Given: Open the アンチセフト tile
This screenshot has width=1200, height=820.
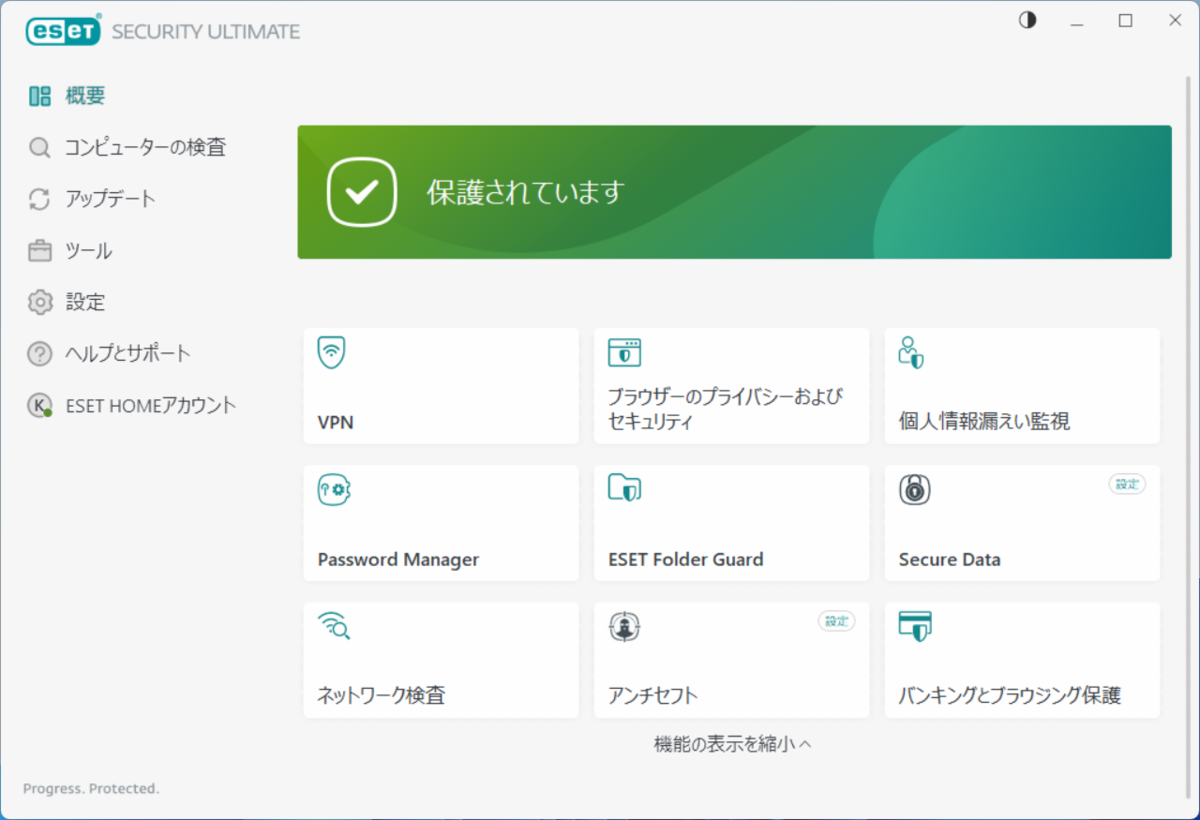Looking at the screenshot, I should 732,660.
